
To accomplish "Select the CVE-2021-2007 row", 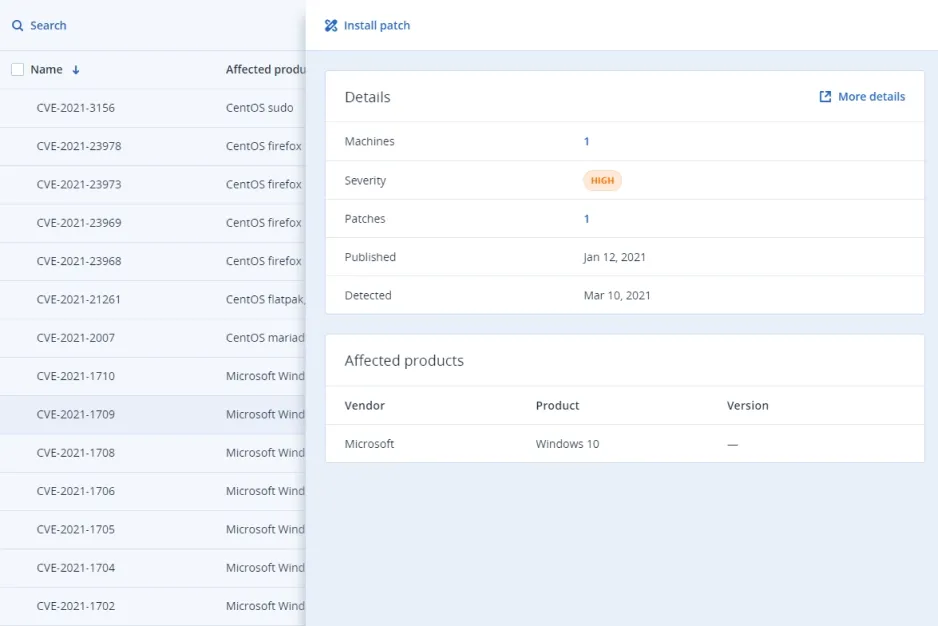I will coord(75,338).
